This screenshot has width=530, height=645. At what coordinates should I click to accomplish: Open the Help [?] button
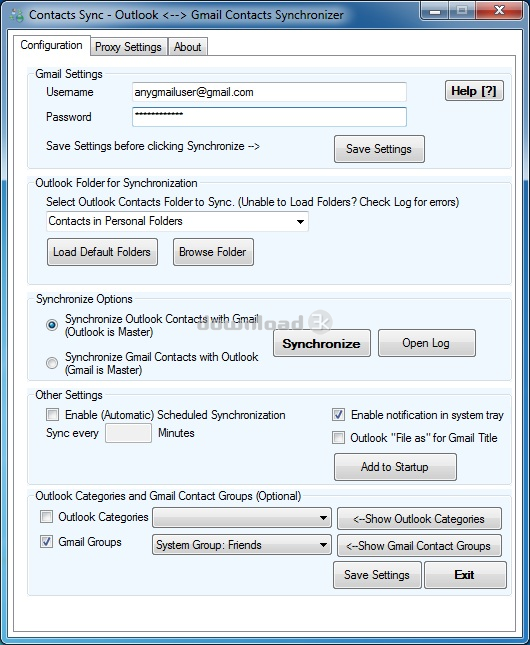[x=474, y=91]
